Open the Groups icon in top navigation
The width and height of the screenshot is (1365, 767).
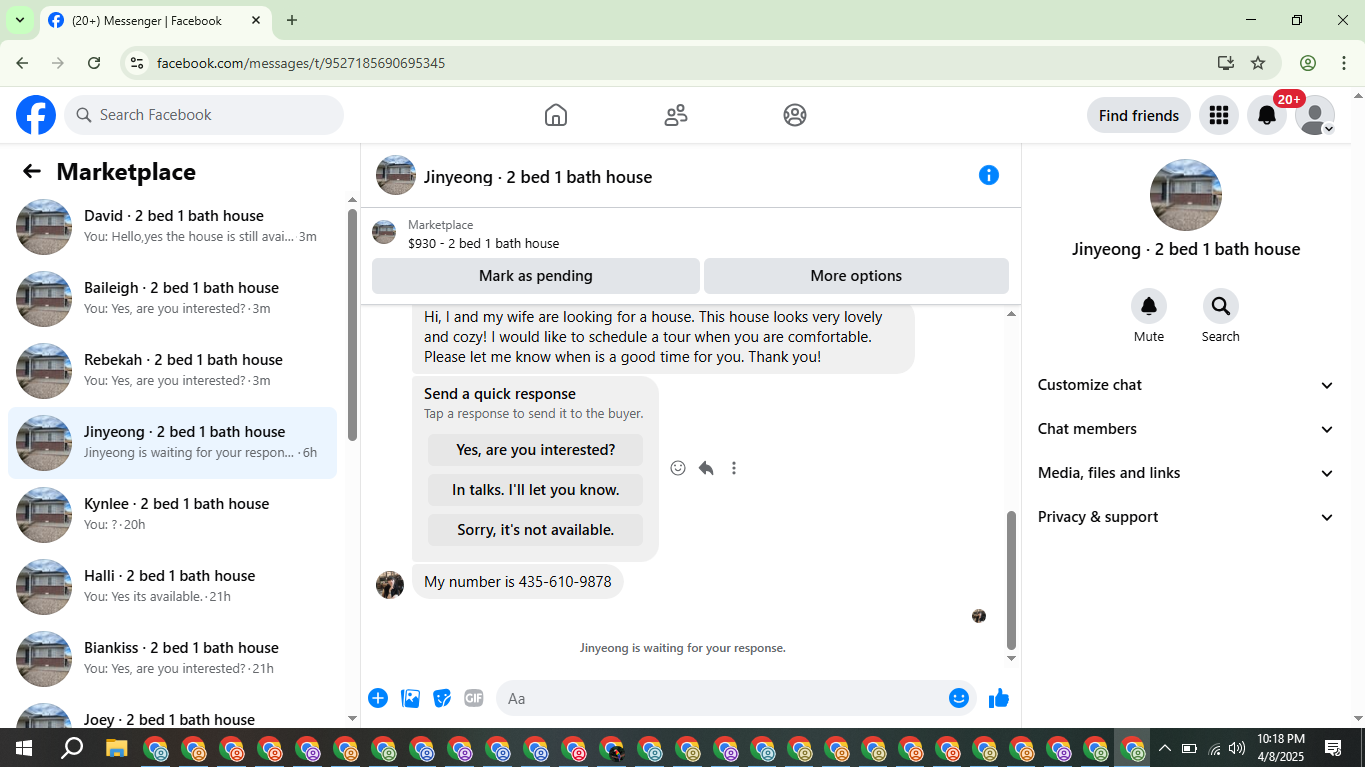(795, 115)
